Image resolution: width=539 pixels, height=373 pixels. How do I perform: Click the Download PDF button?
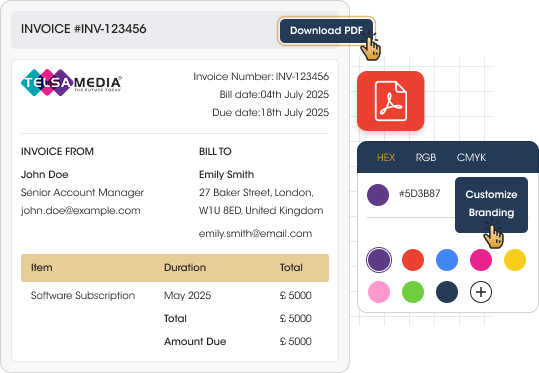[326, 31]
